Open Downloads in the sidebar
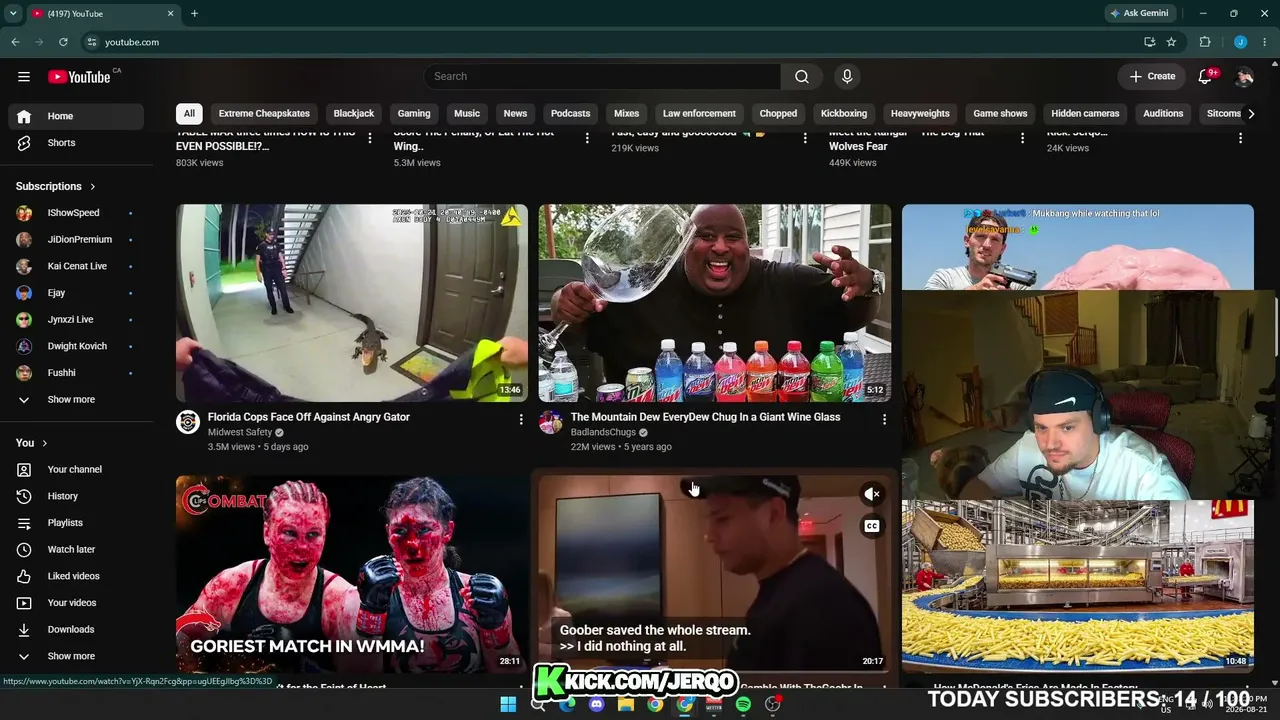Viewport: 1280px width, 720px height. click(76, 629)
